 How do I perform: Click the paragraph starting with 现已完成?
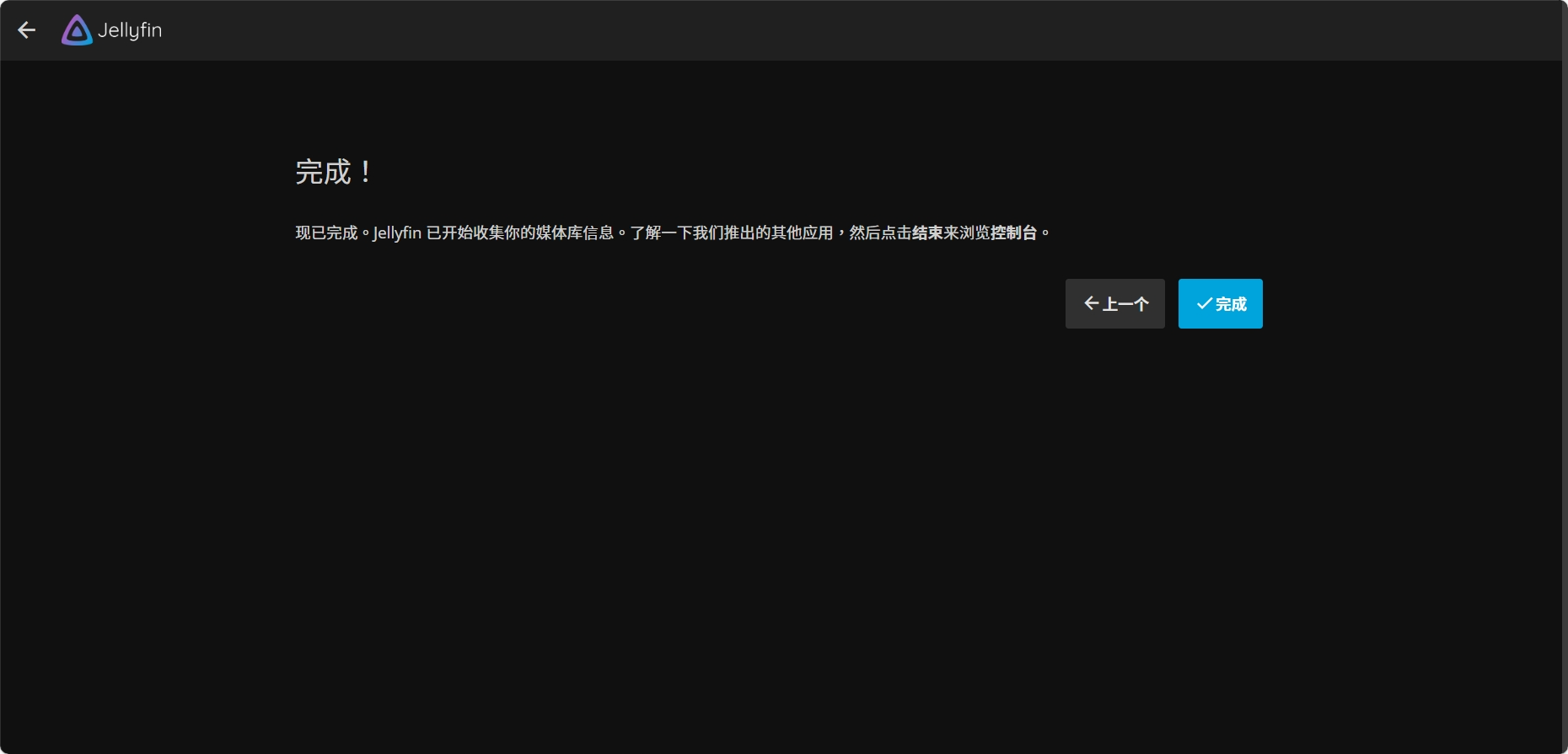tap(673, 233)
